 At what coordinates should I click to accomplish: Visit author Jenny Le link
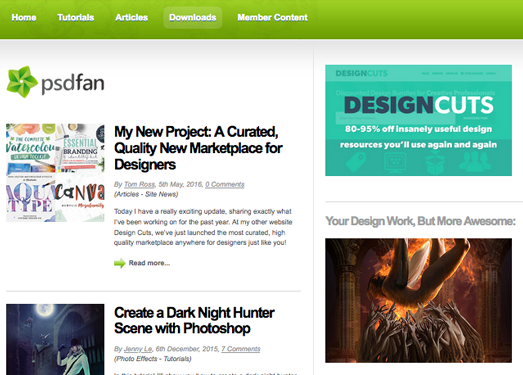point(138,349)
